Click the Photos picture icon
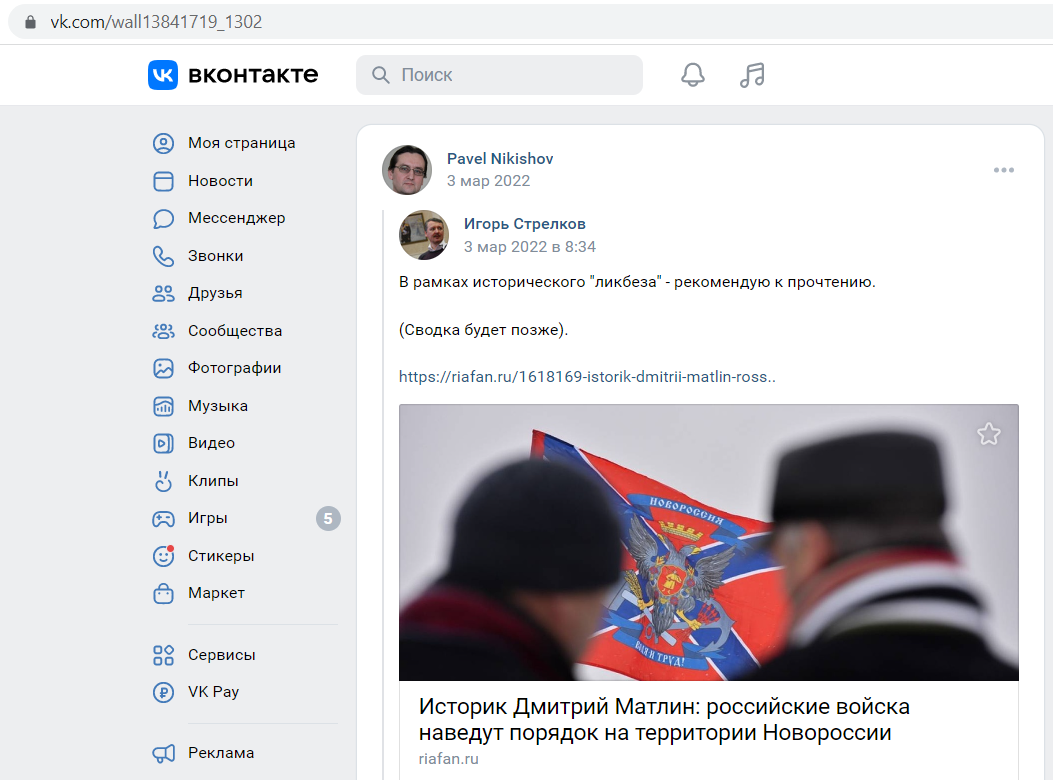1053x780 pixels. point(163,368)
